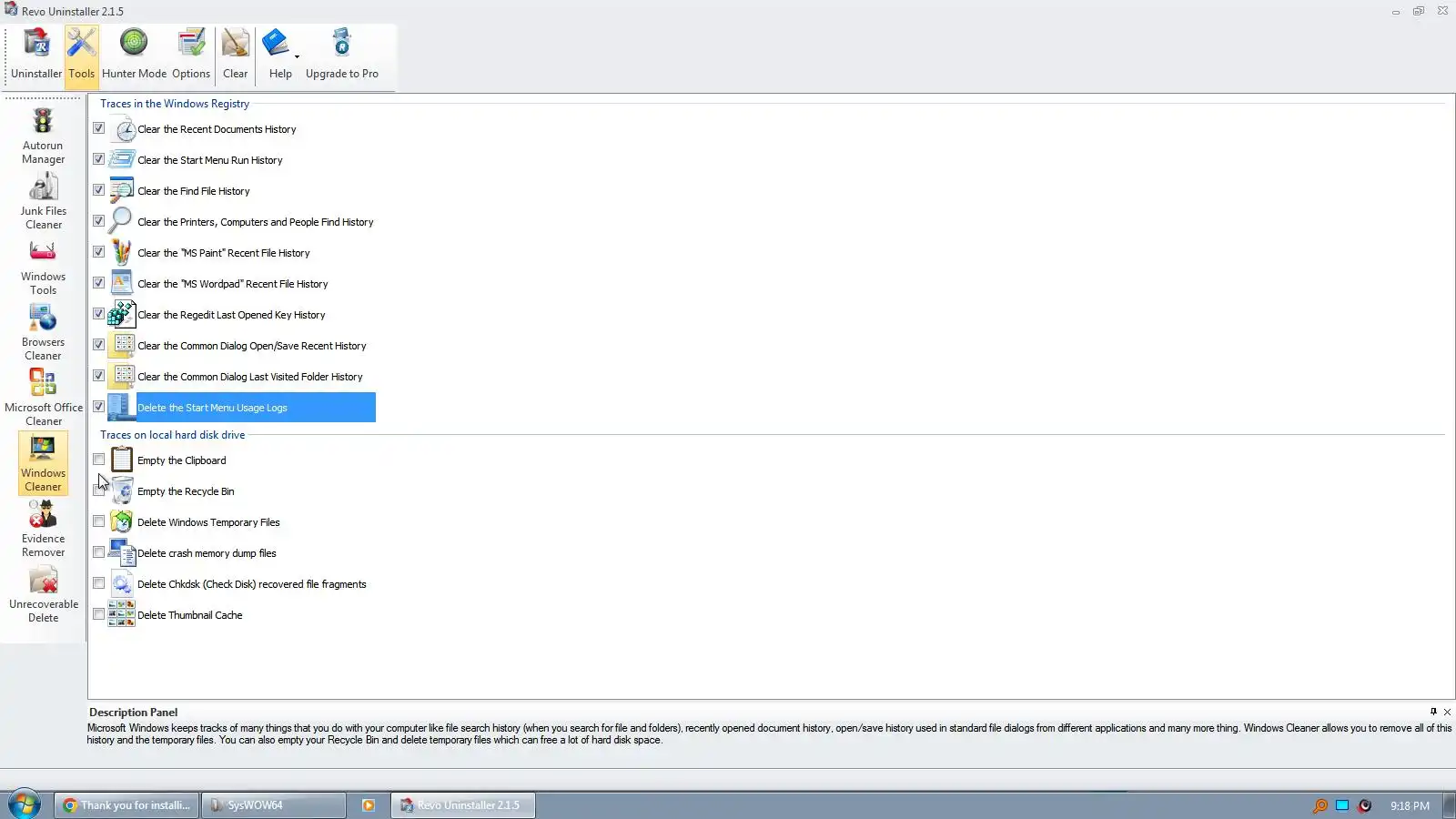
Task: Click the Clear broom button
Action: tap(236, 55)
